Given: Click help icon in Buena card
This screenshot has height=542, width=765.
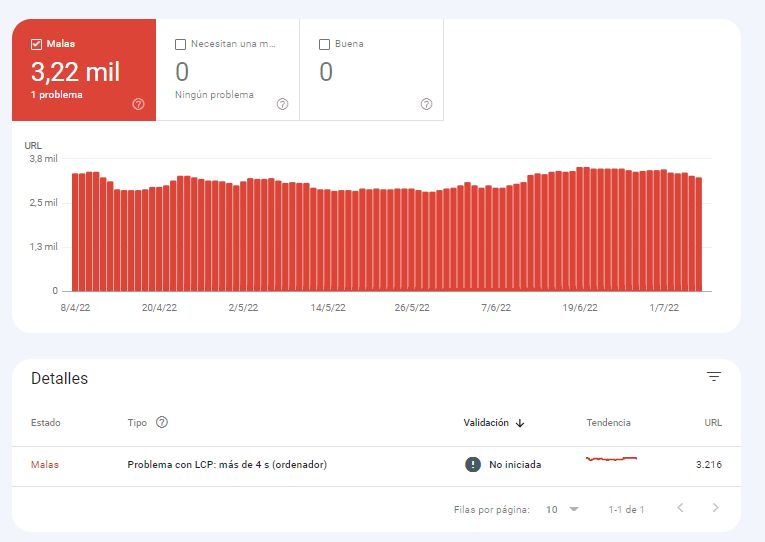Looking at the screenshot, I should coord(426,104).
